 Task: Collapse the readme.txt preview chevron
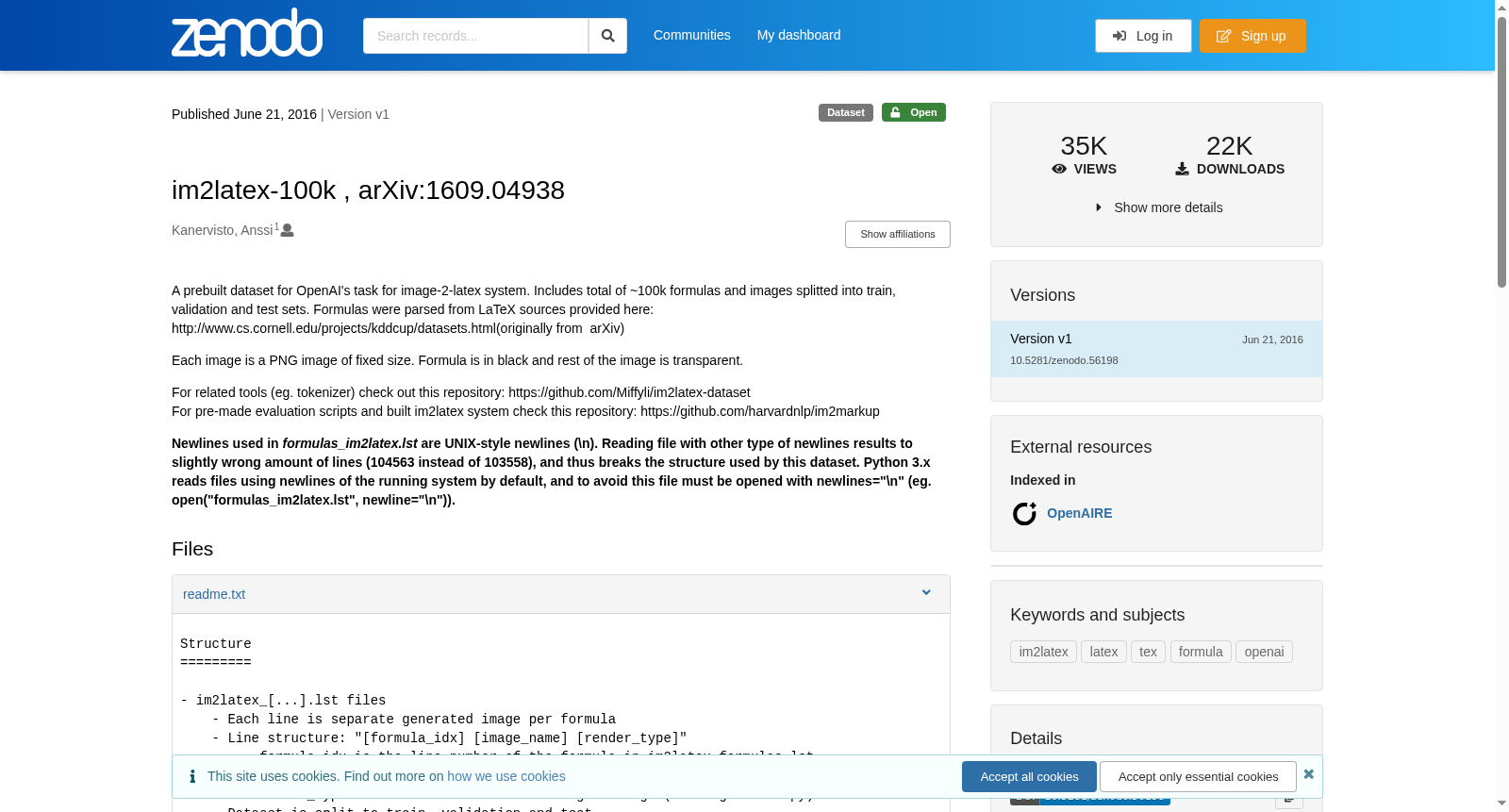coord(926,593)
